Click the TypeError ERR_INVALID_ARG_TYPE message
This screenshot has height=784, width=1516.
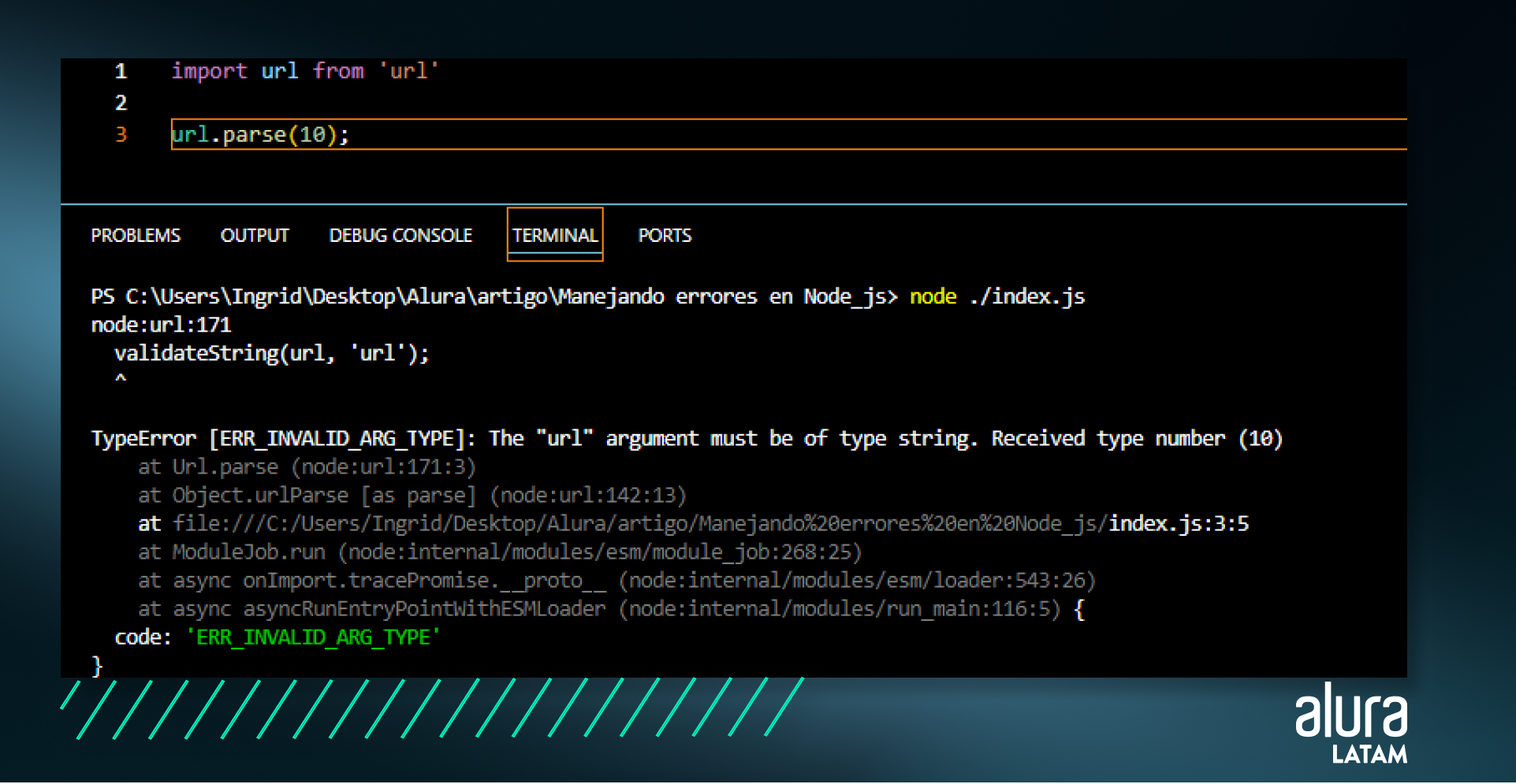pyautogui.click(x=687, y=439)
